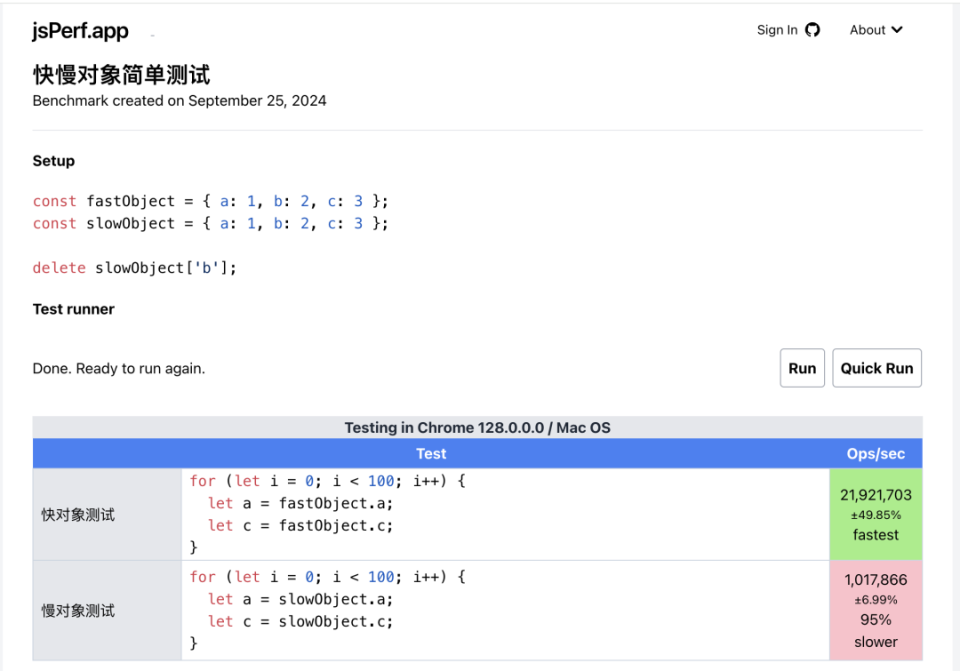Open the About menu

(875, 30)
